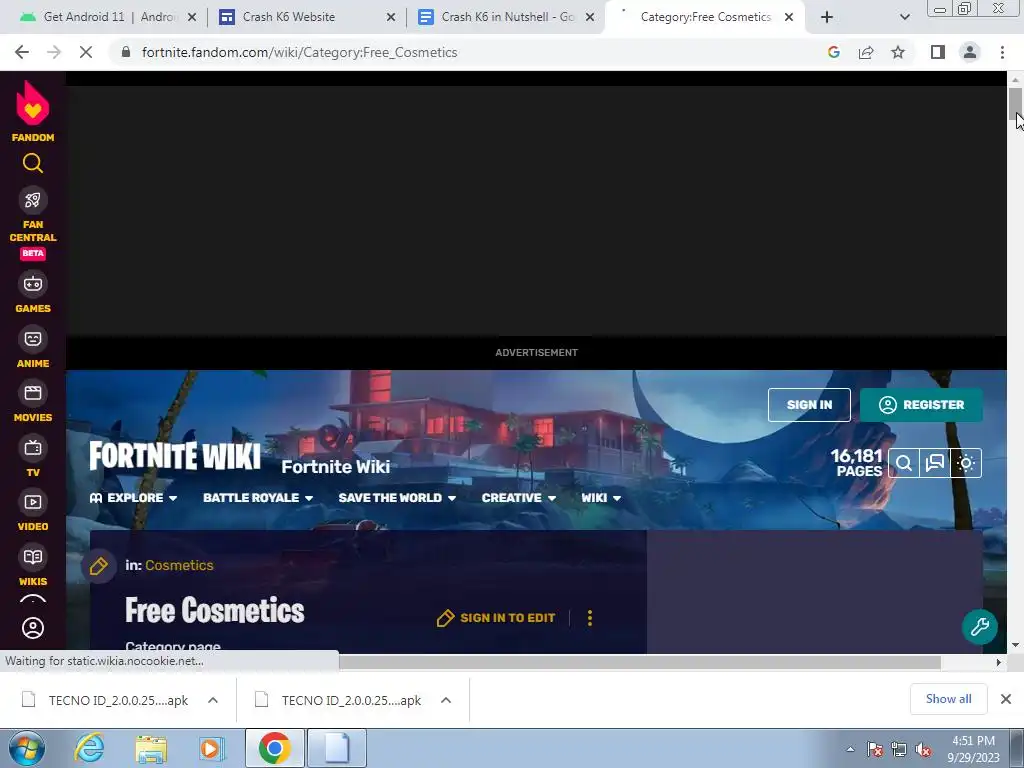This screenshot has height=768, width=1024.
Task: Open the Movies clapperboard icon
Action: [33, 393]
